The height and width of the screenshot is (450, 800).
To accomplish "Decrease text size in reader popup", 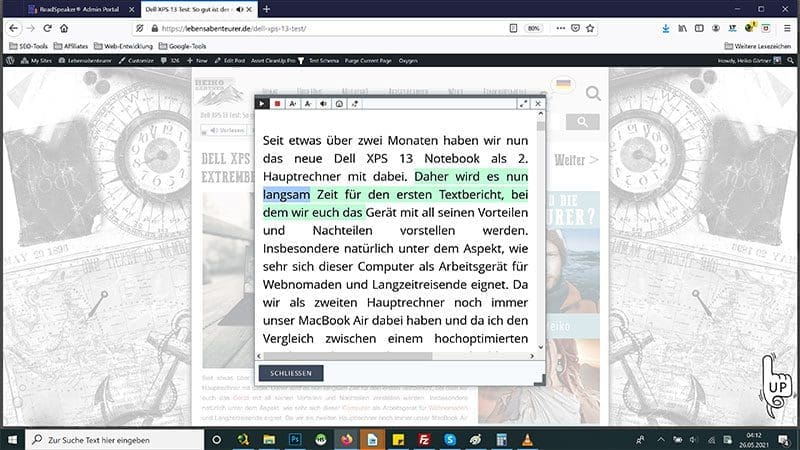I will coord(308,104).
